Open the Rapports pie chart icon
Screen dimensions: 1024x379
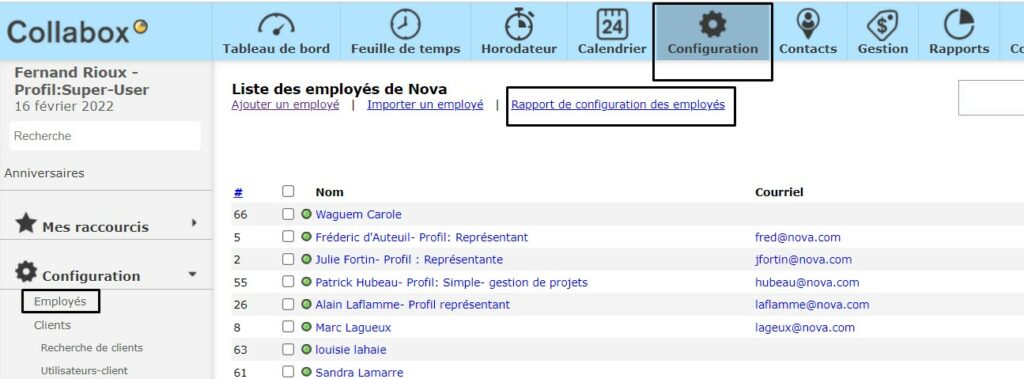[959, 24]
